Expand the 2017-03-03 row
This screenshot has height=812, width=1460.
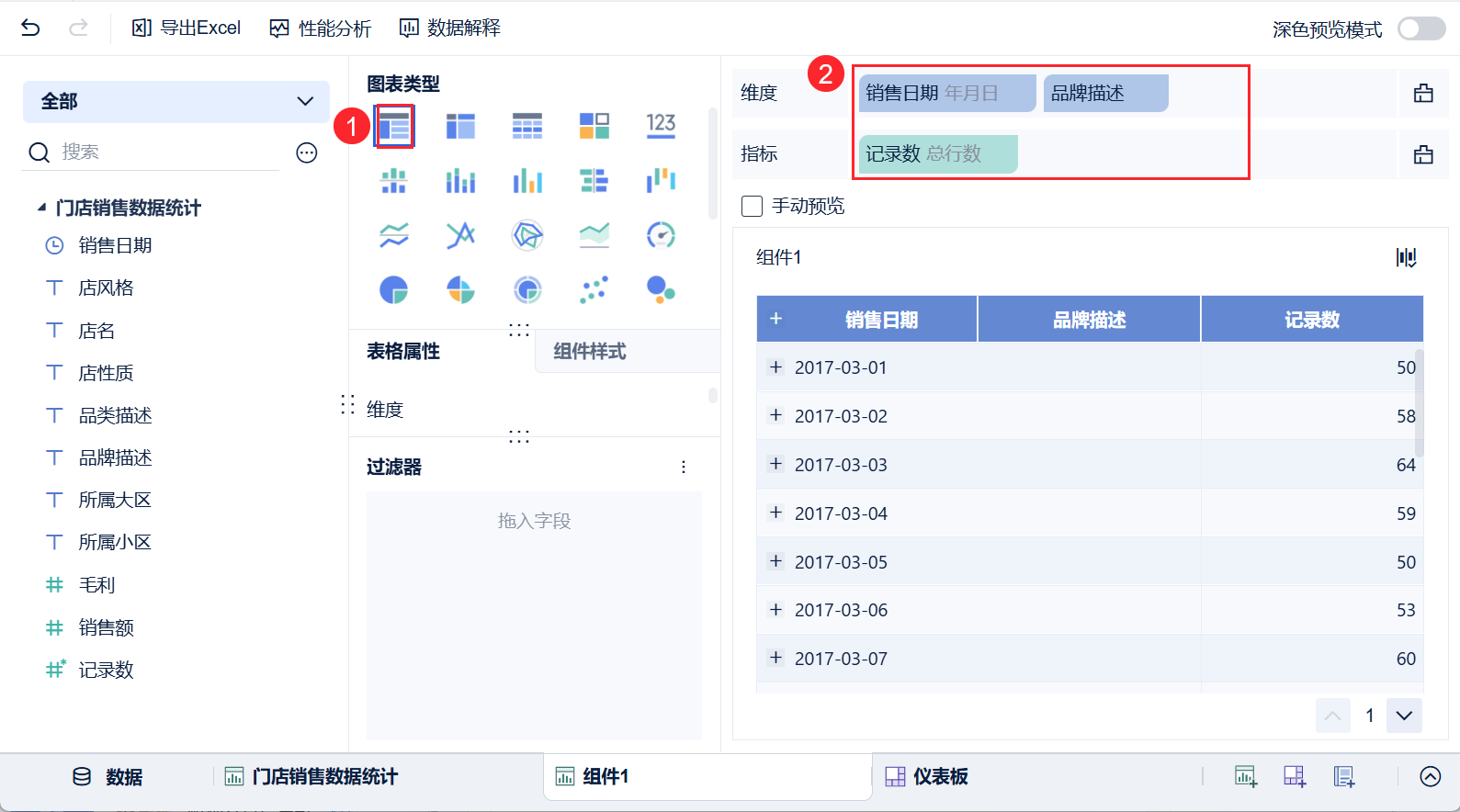point(776,464)
